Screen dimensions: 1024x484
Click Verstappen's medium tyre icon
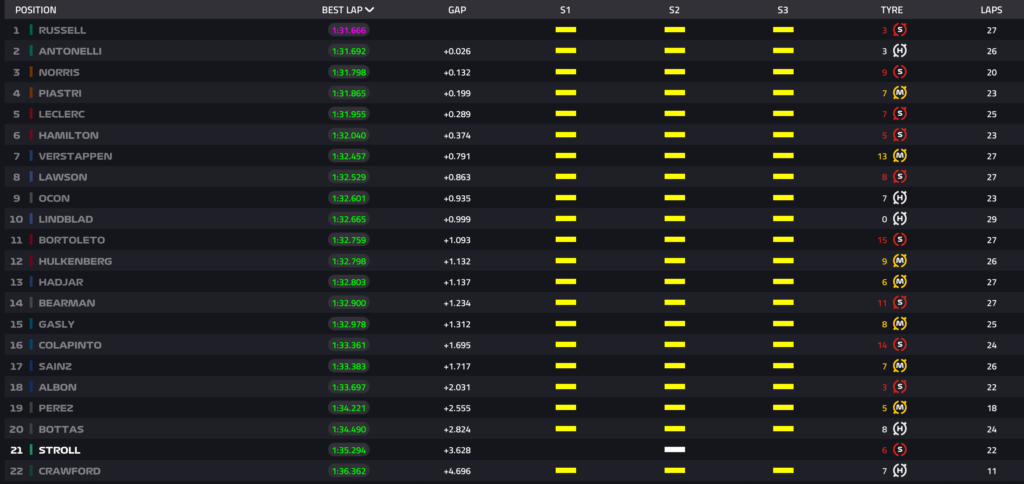900,156
